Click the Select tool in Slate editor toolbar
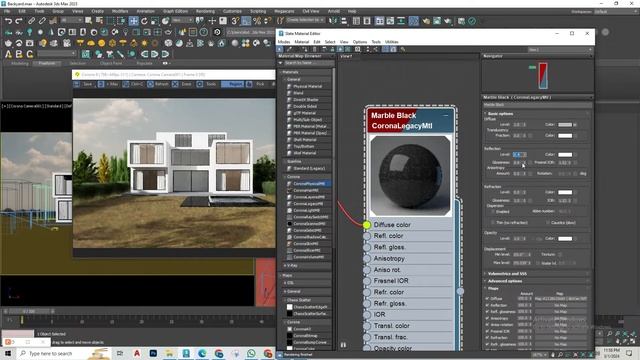 (280, 49)
